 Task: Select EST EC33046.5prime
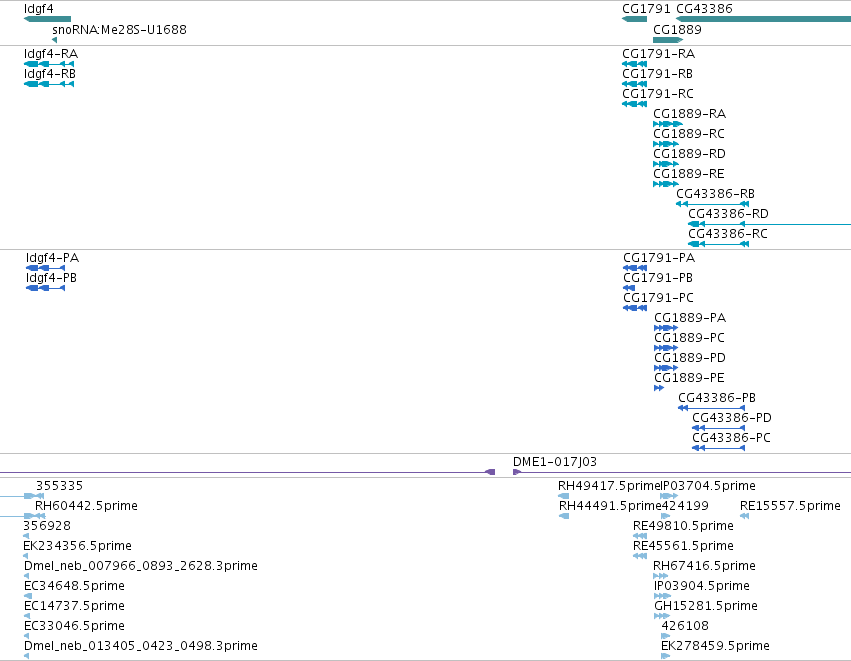[74, 627]
